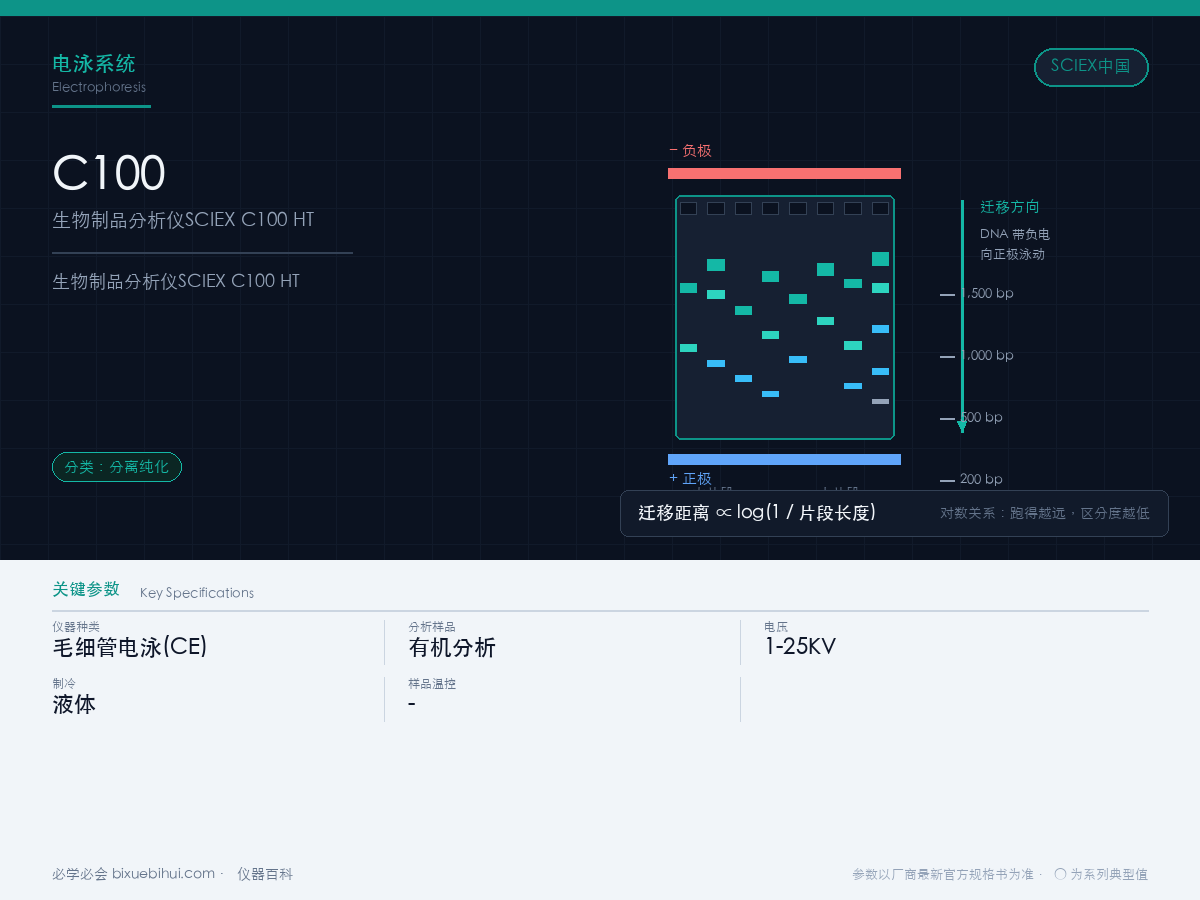Click the large top band in the last lane
The height and width of the screenshot is (900, 1200).
880,259
